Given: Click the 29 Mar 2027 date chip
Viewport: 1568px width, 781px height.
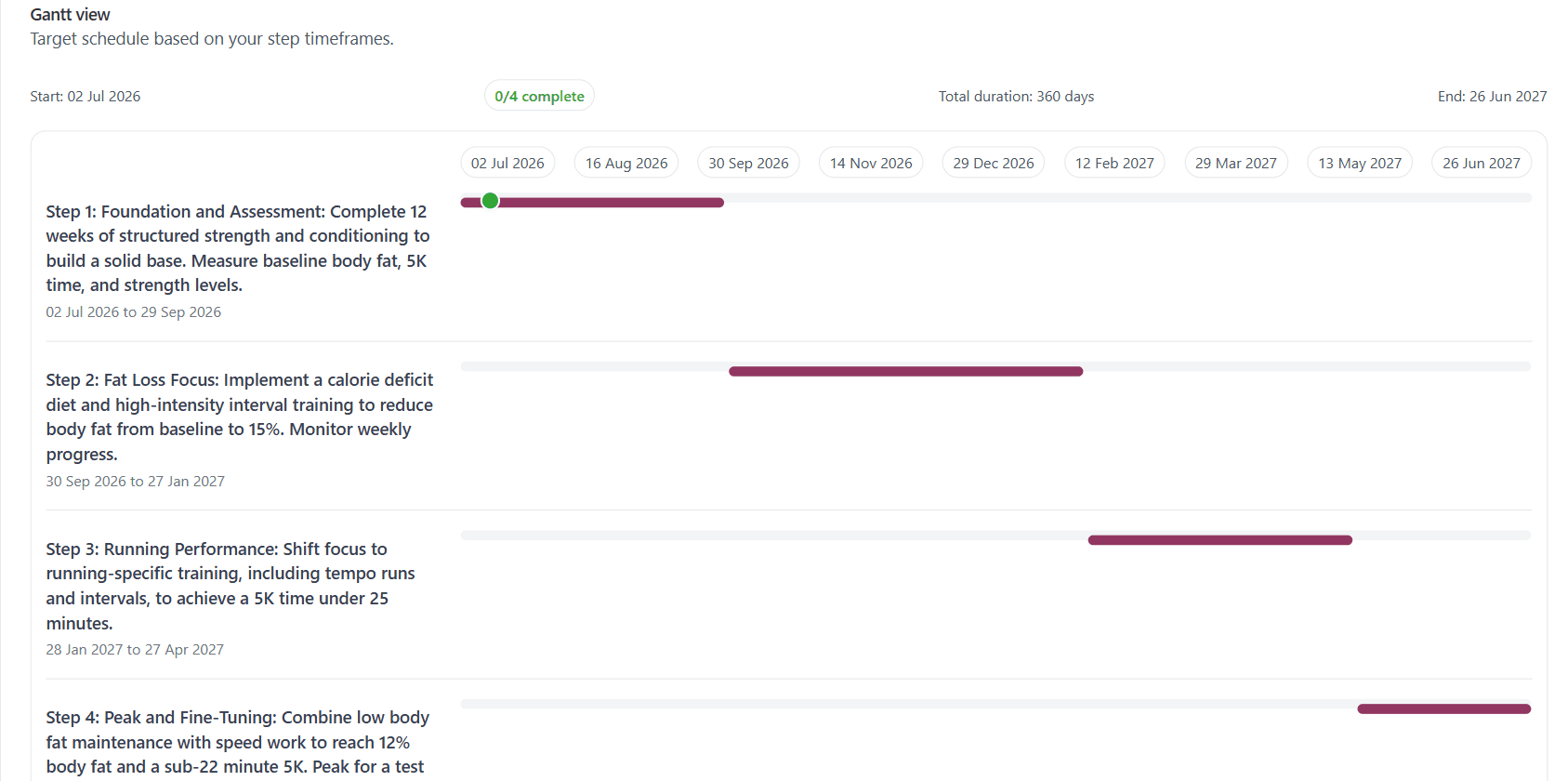Looking at the screenshot, I should [x=1236, y=163].
